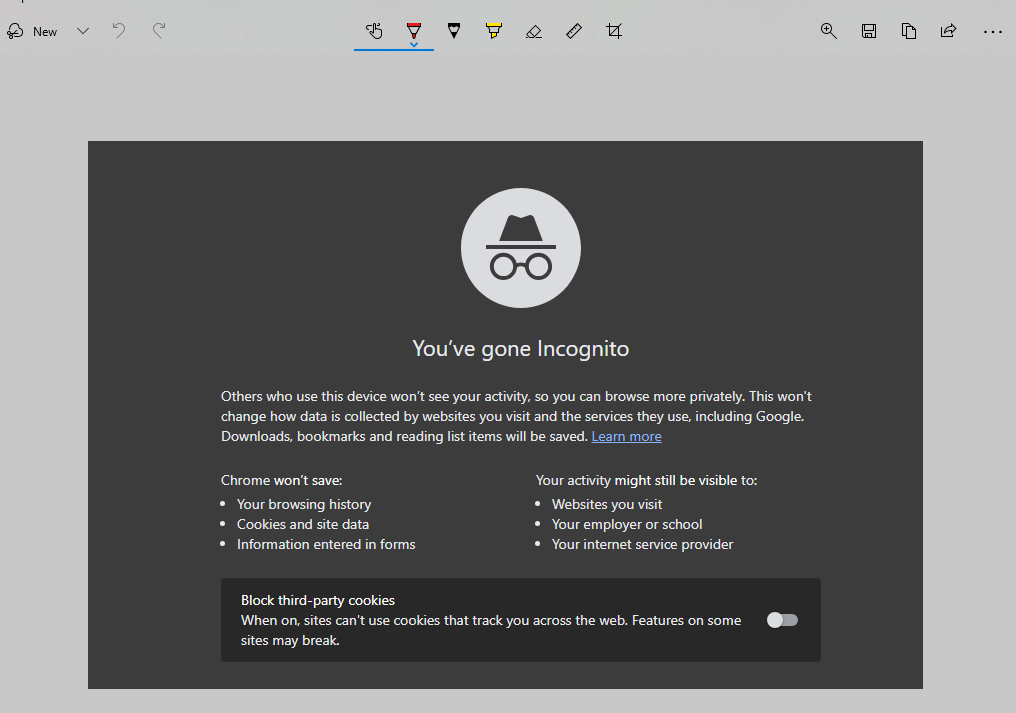Click the 'Learn more' link

click(627, 436)
